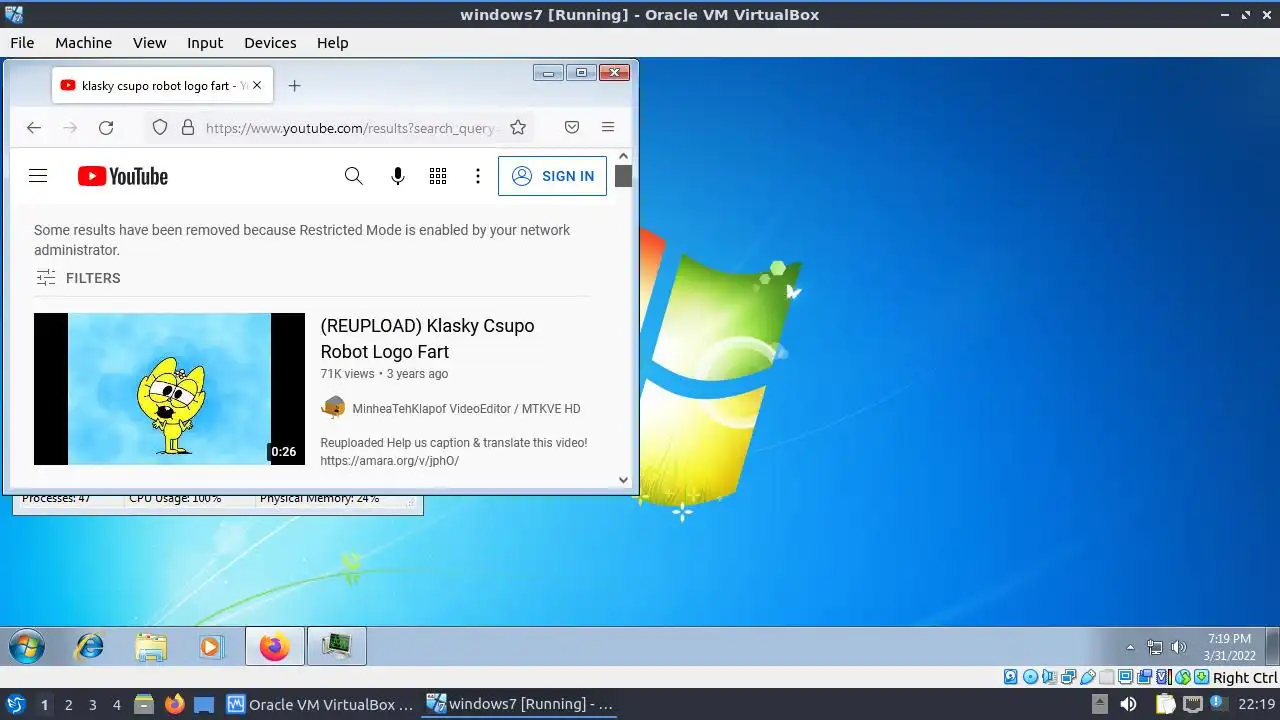Switch to Firefox on Windows taskbar
Viewport: 1280px width, 720px height.
(274, 647)
